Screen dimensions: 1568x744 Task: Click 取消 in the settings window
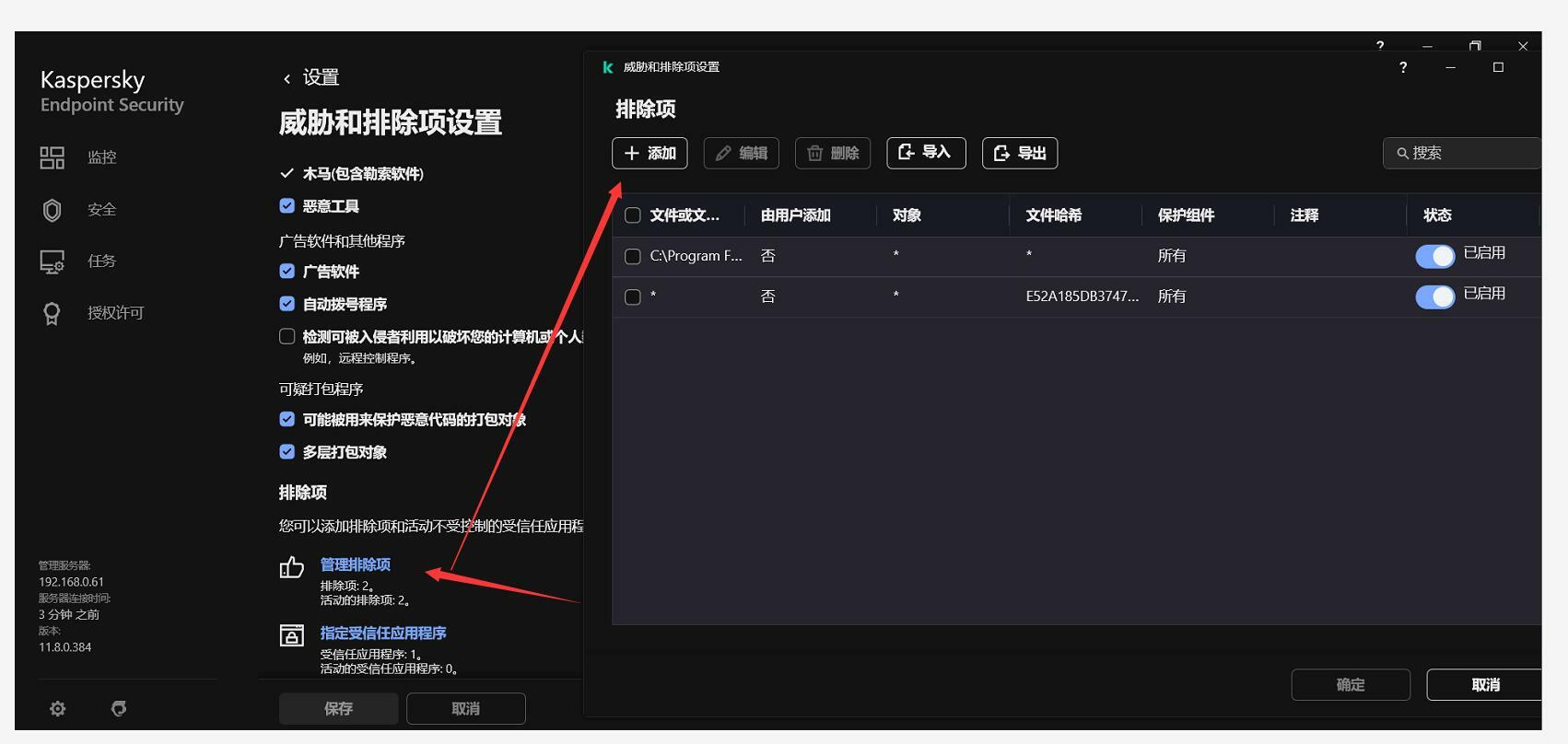pos(465,708)
